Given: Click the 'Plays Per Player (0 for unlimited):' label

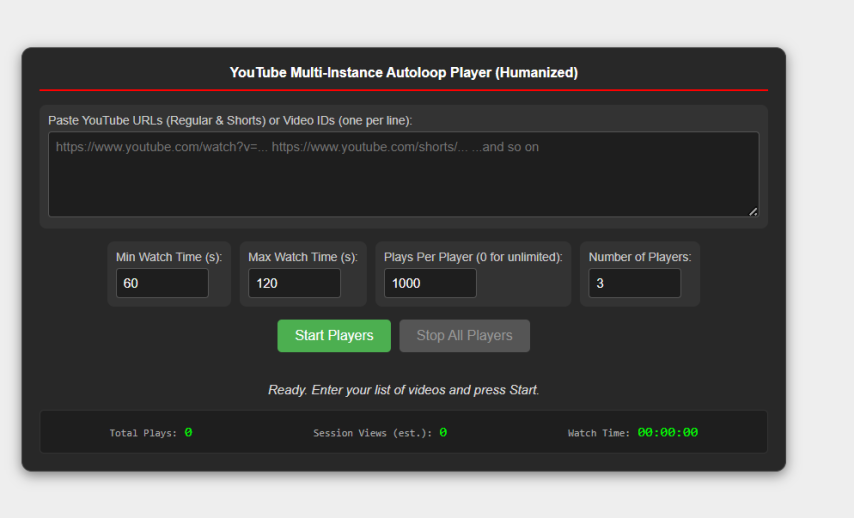Looking at the screenshot, I should pyautogui.click(x=473, y=257).
